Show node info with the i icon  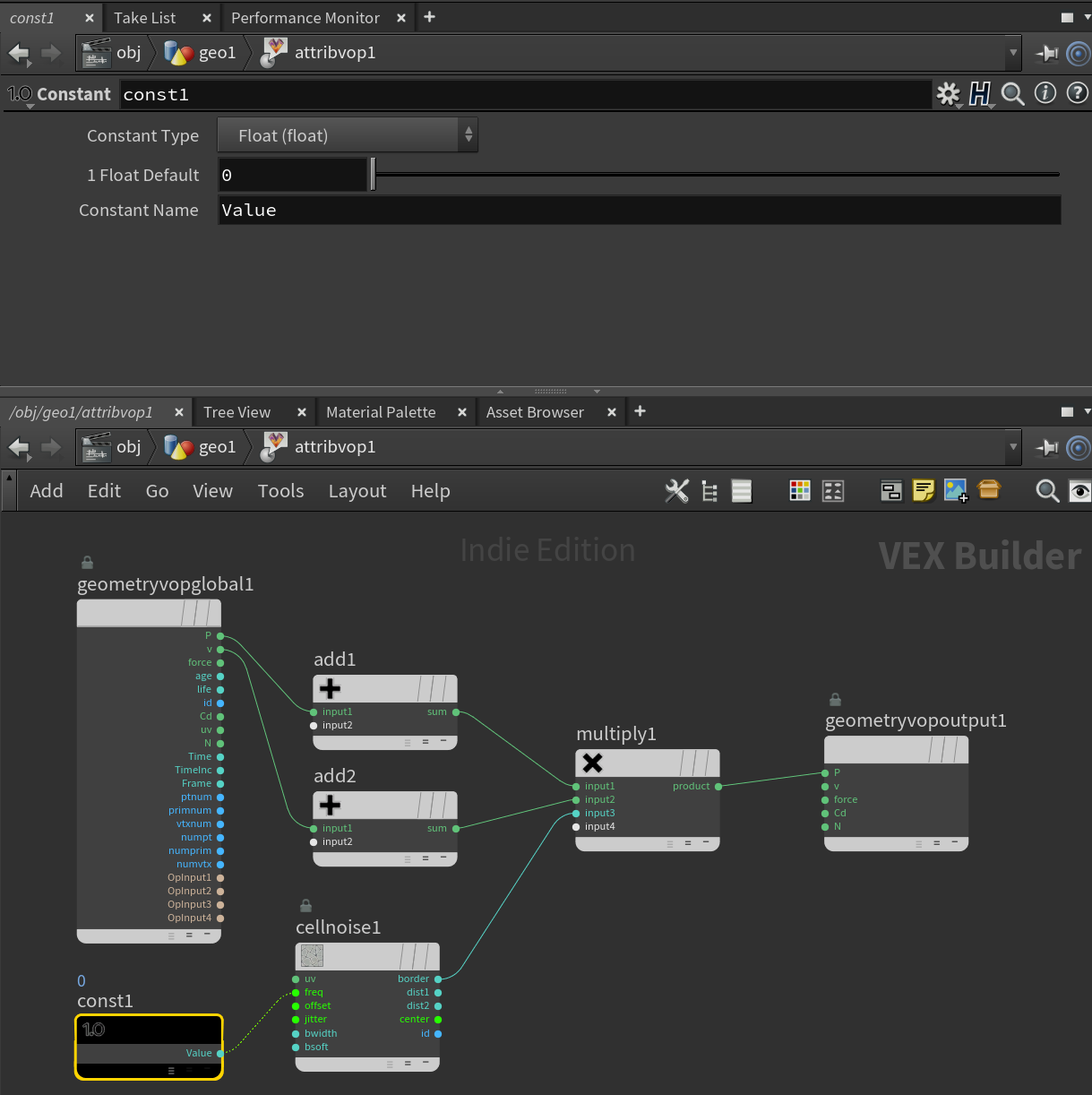pyautogui.click(x=1045, y=93)
